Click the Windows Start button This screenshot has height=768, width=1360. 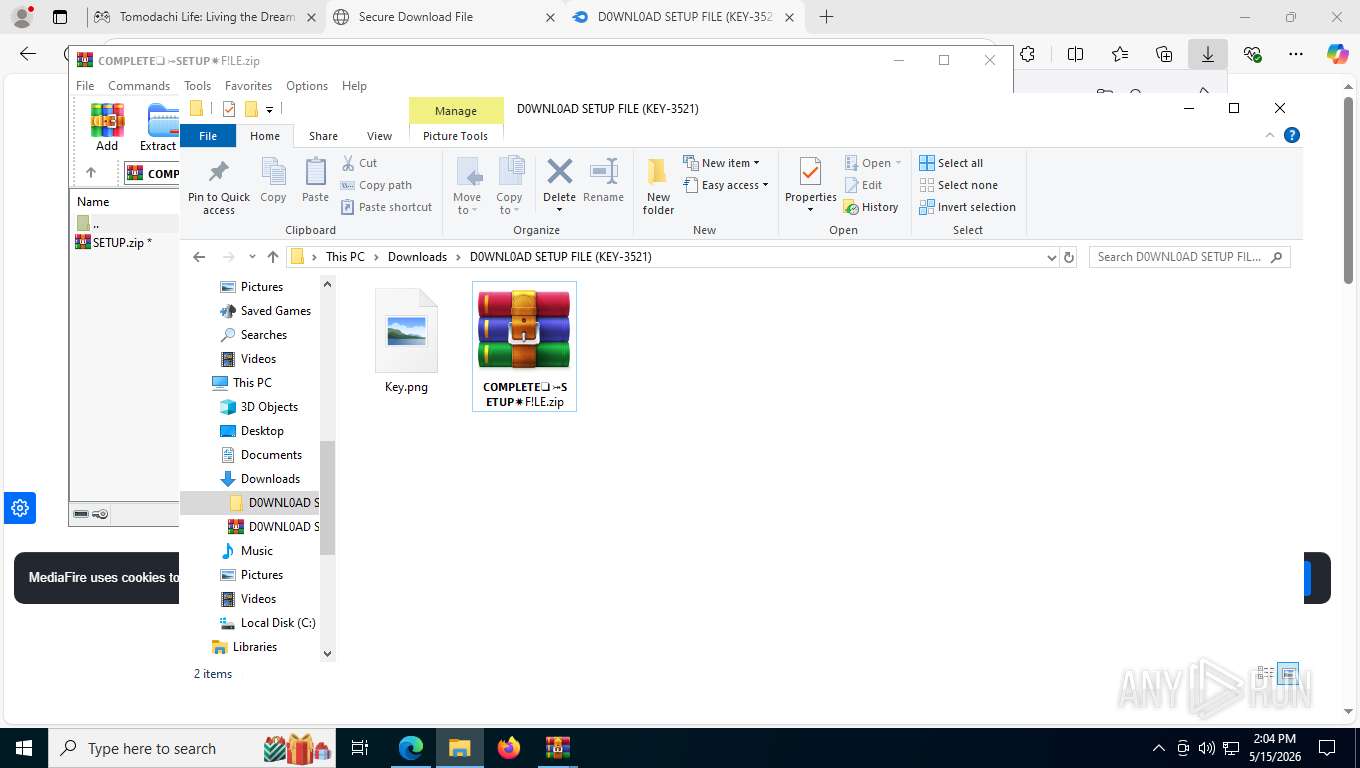point(23,748)
